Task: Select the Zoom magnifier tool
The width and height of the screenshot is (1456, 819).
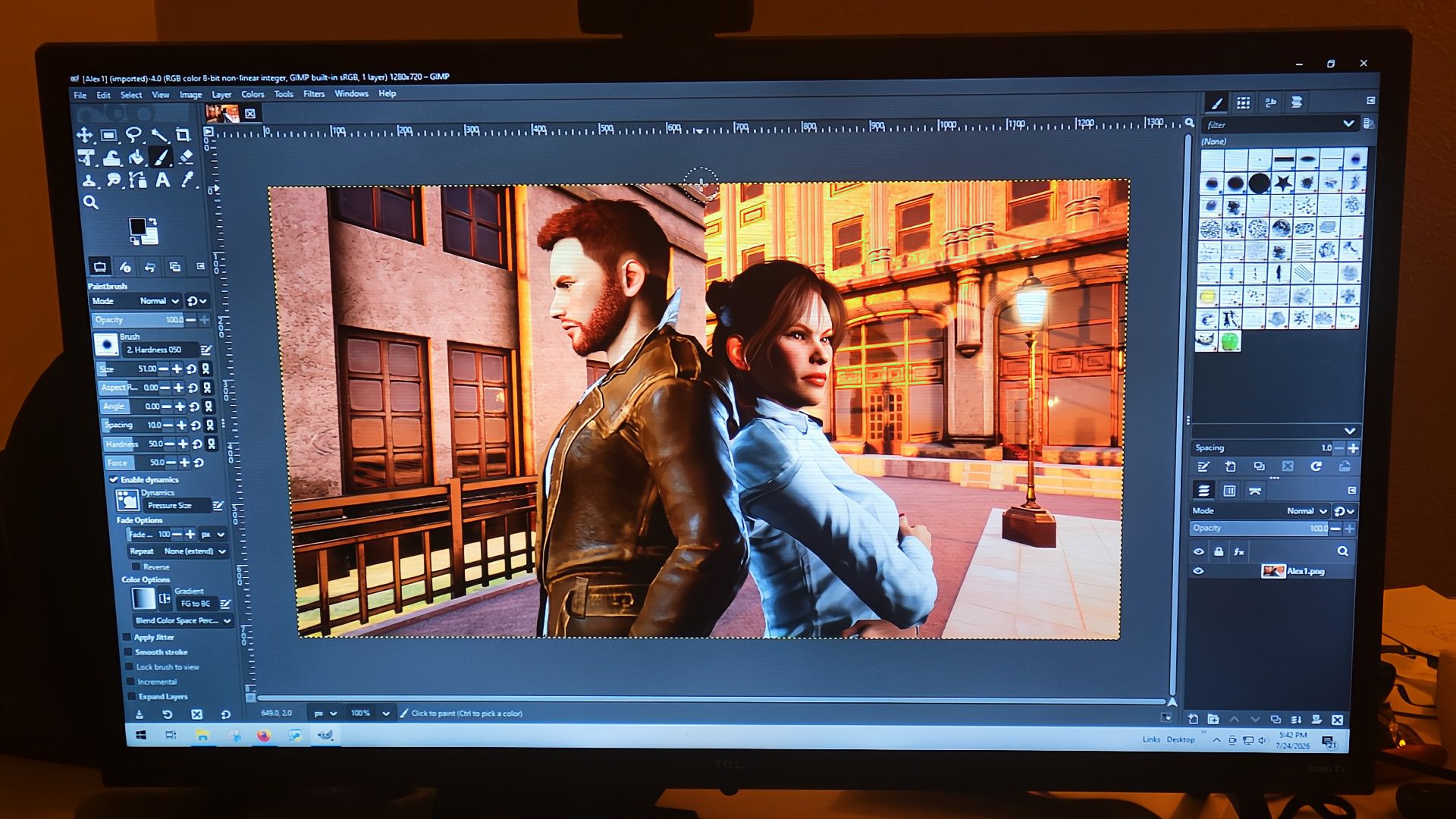Action: pyautogui.click(x=91, y=202)
